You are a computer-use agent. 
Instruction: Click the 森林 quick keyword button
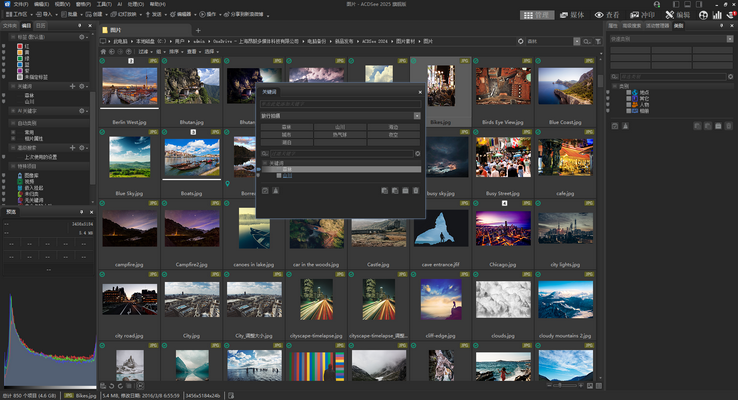286,128
